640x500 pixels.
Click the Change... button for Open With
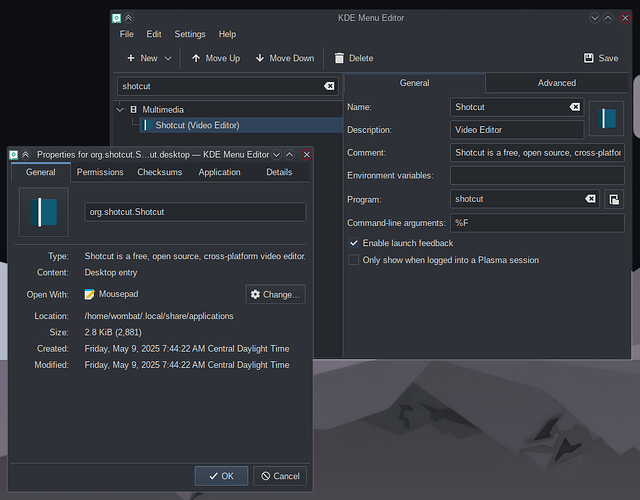[275, 294]
